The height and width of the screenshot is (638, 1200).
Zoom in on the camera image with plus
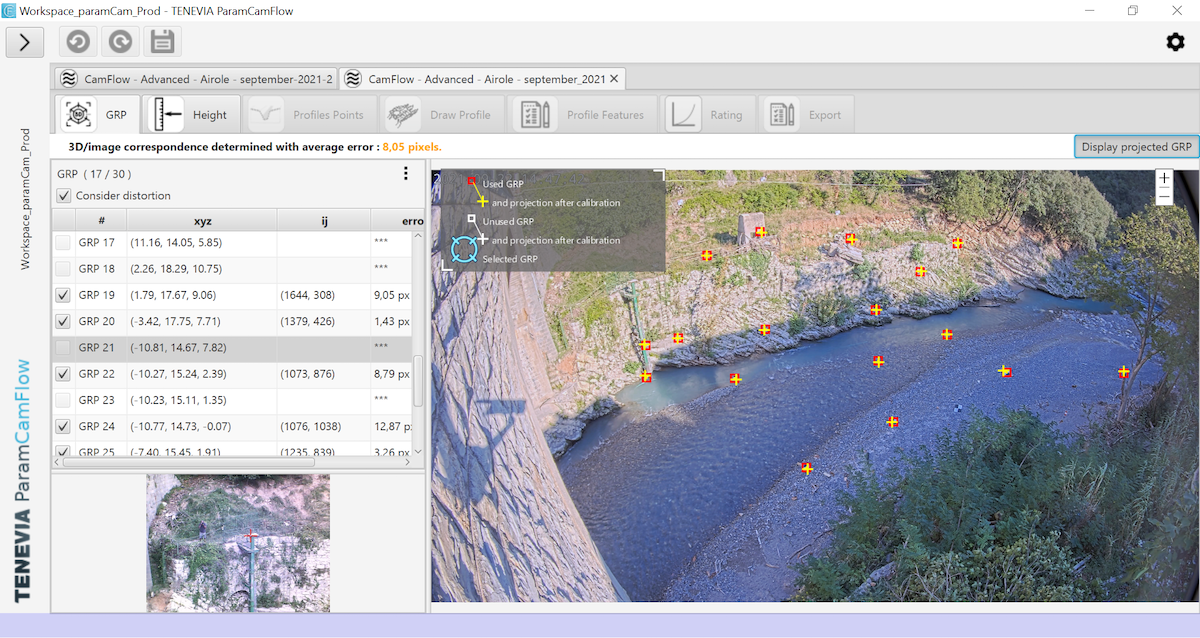pos(1164,179)
